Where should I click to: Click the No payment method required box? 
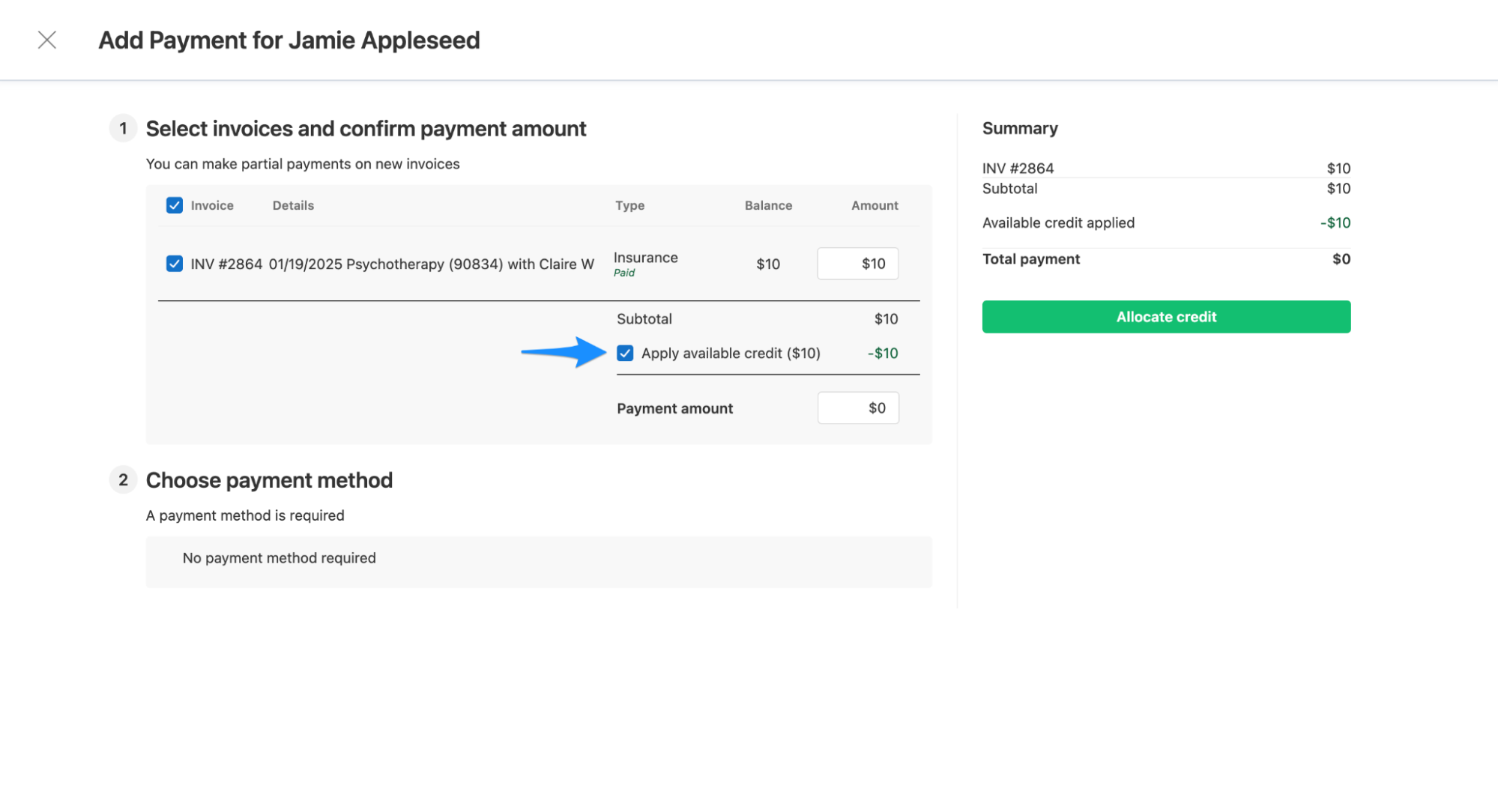538,561
